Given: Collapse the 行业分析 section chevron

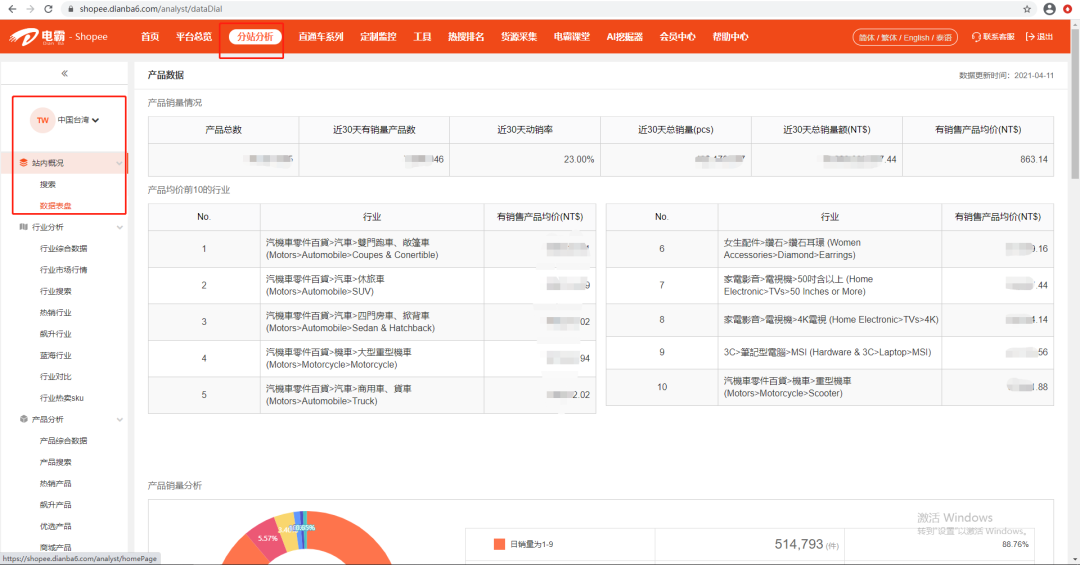Looking at the screenshot, I should click(x=119, y=227).
